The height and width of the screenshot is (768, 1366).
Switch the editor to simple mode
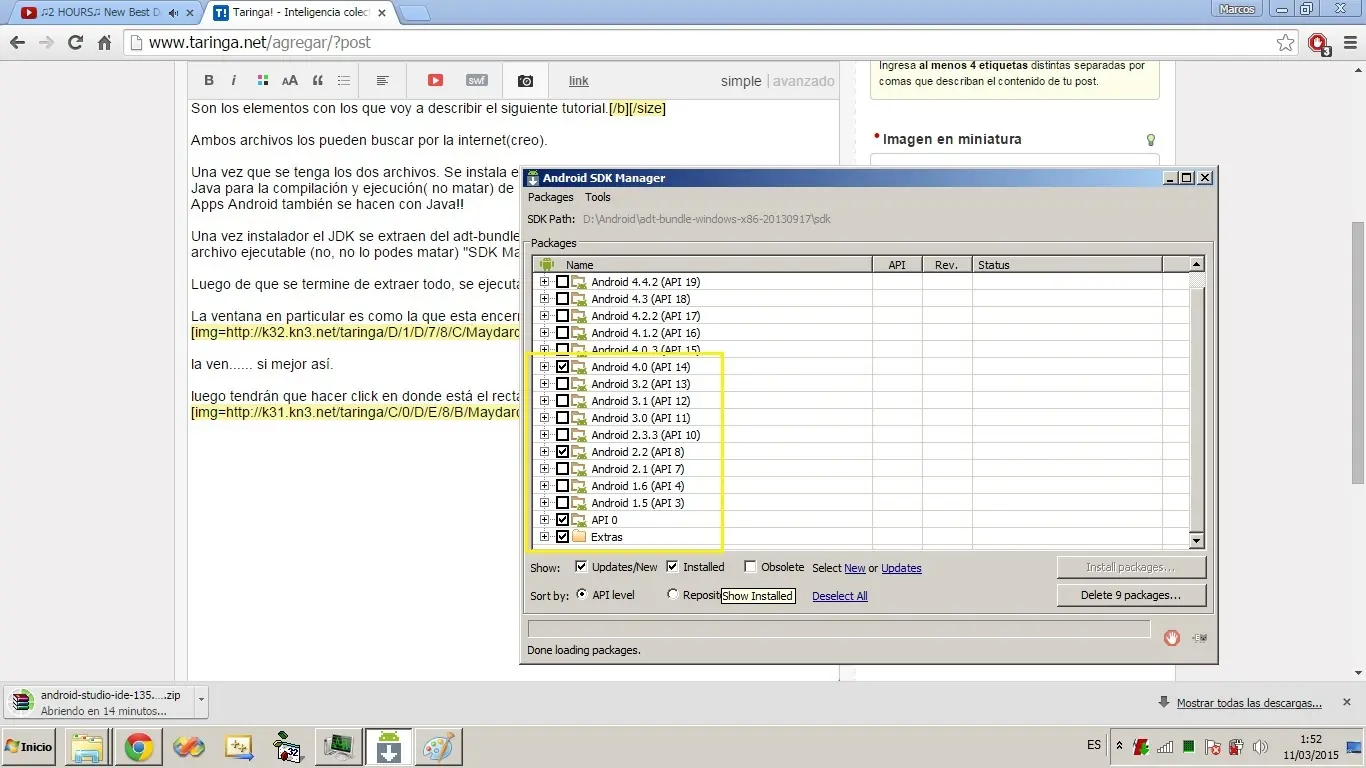[x=741, y=81]
